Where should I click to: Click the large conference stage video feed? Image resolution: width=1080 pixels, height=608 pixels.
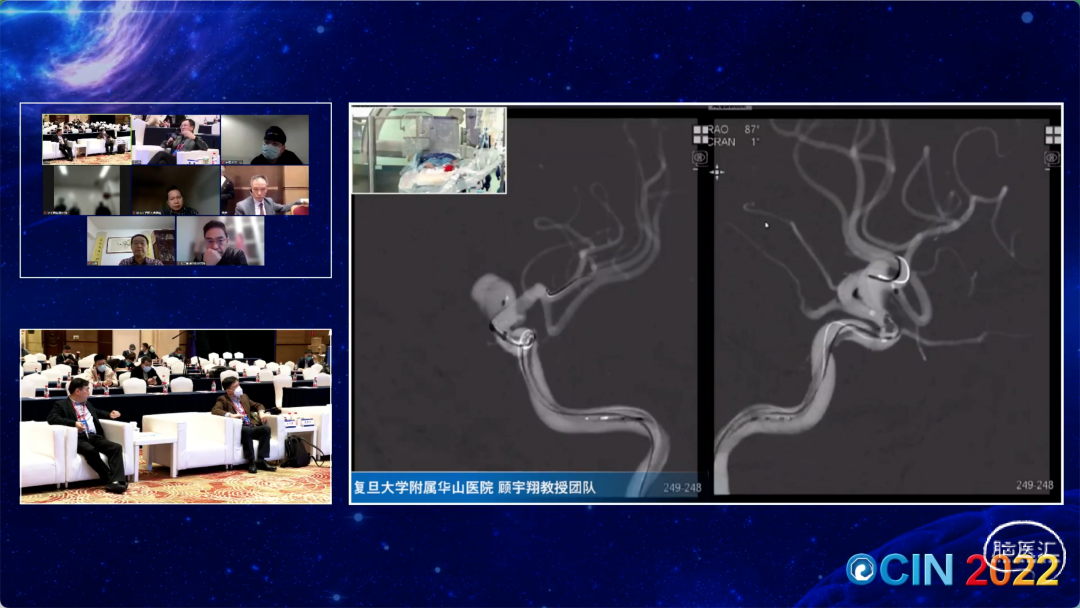tap(176, 417)
